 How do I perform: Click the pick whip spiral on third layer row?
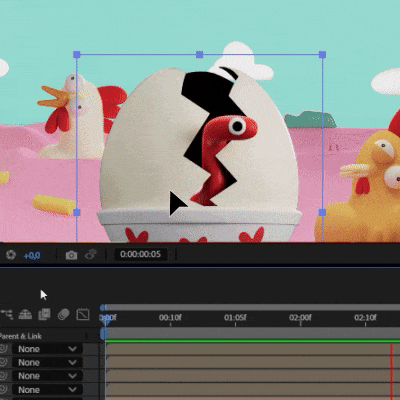click(x=4, y=376)
